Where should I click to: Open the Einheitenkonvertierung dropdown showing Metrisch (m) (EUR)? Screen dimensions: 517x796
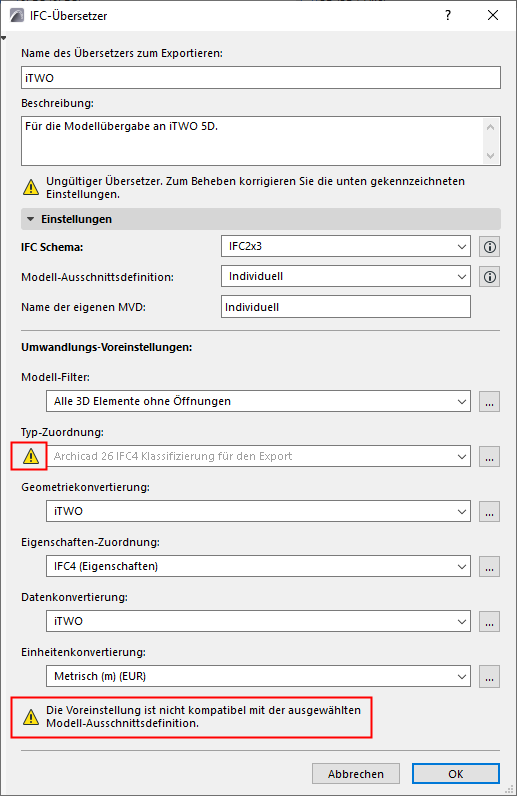point(258,676)
